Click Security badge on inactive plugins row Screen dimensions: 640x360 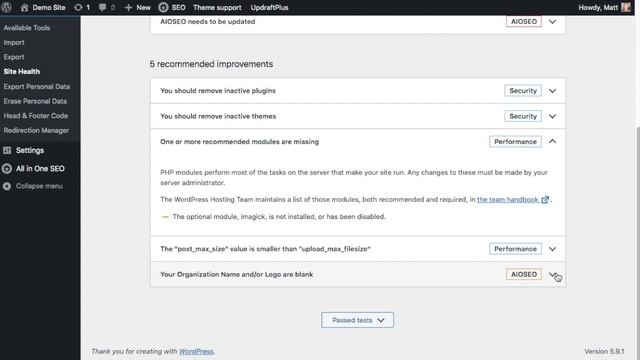(523, 91)
